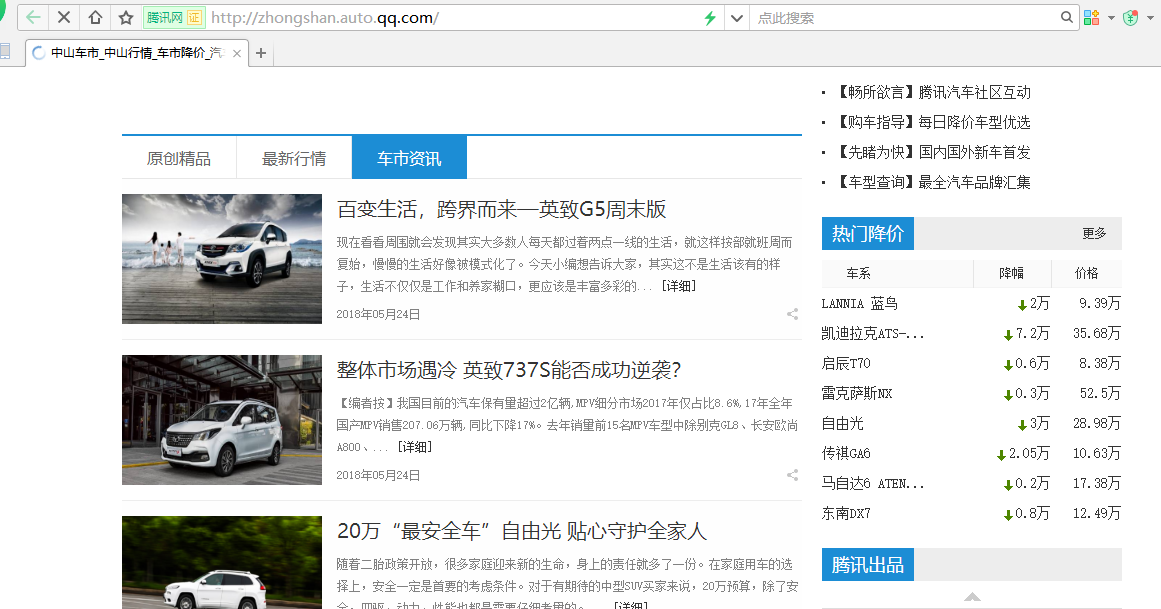Open the 英致G5周末版 article thumbnail
This screenshot has width=1161, height=609.
222,259
